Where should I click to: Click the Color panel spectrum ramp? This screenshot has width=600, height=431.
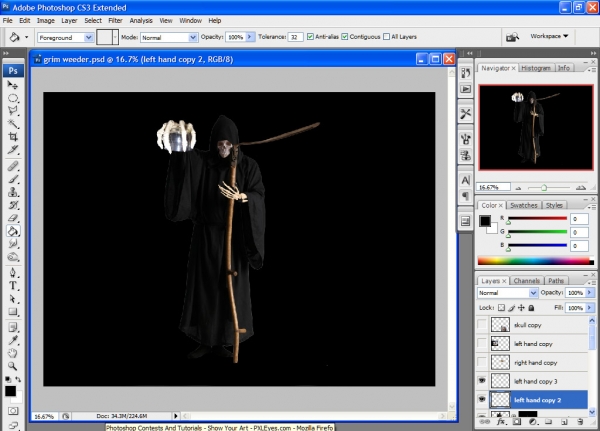pyautogui.click(x=536, y=261)
